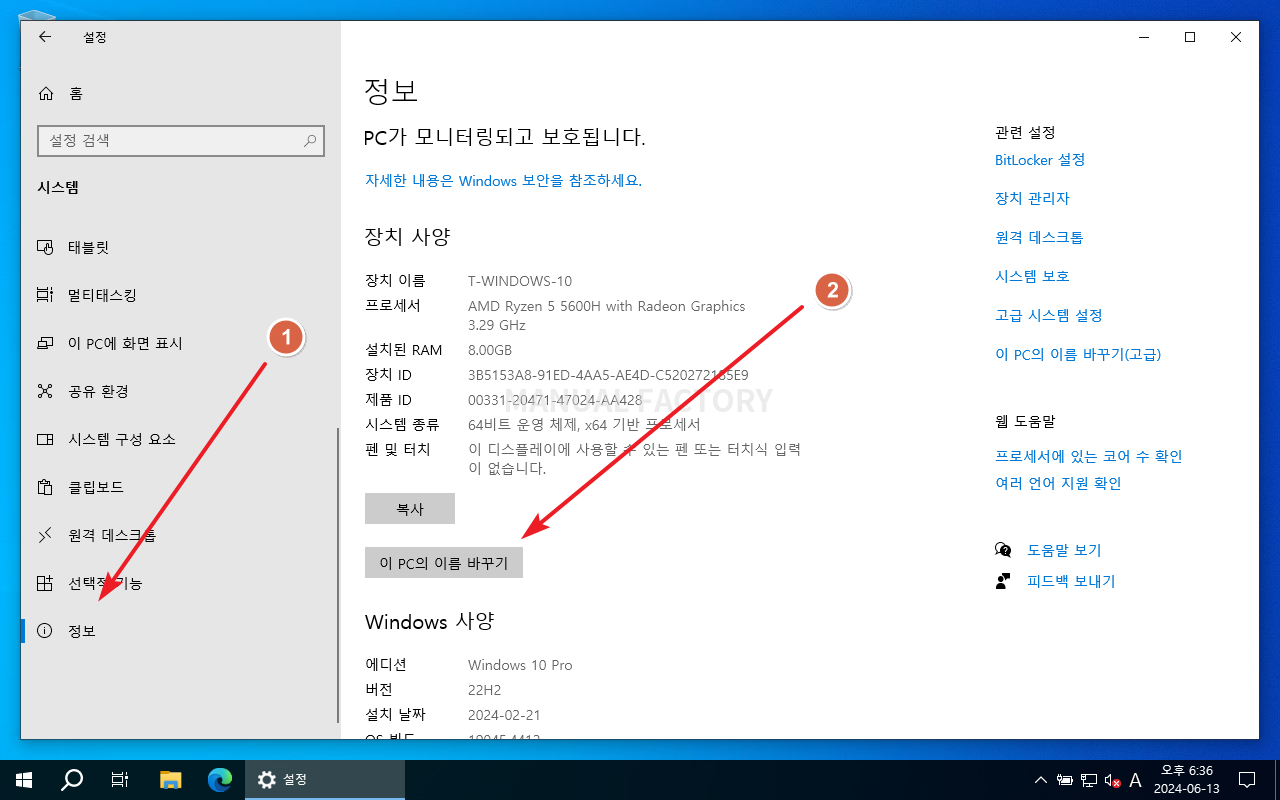Open the Windows Start button

pyautogui.click(x=24, y=780)
